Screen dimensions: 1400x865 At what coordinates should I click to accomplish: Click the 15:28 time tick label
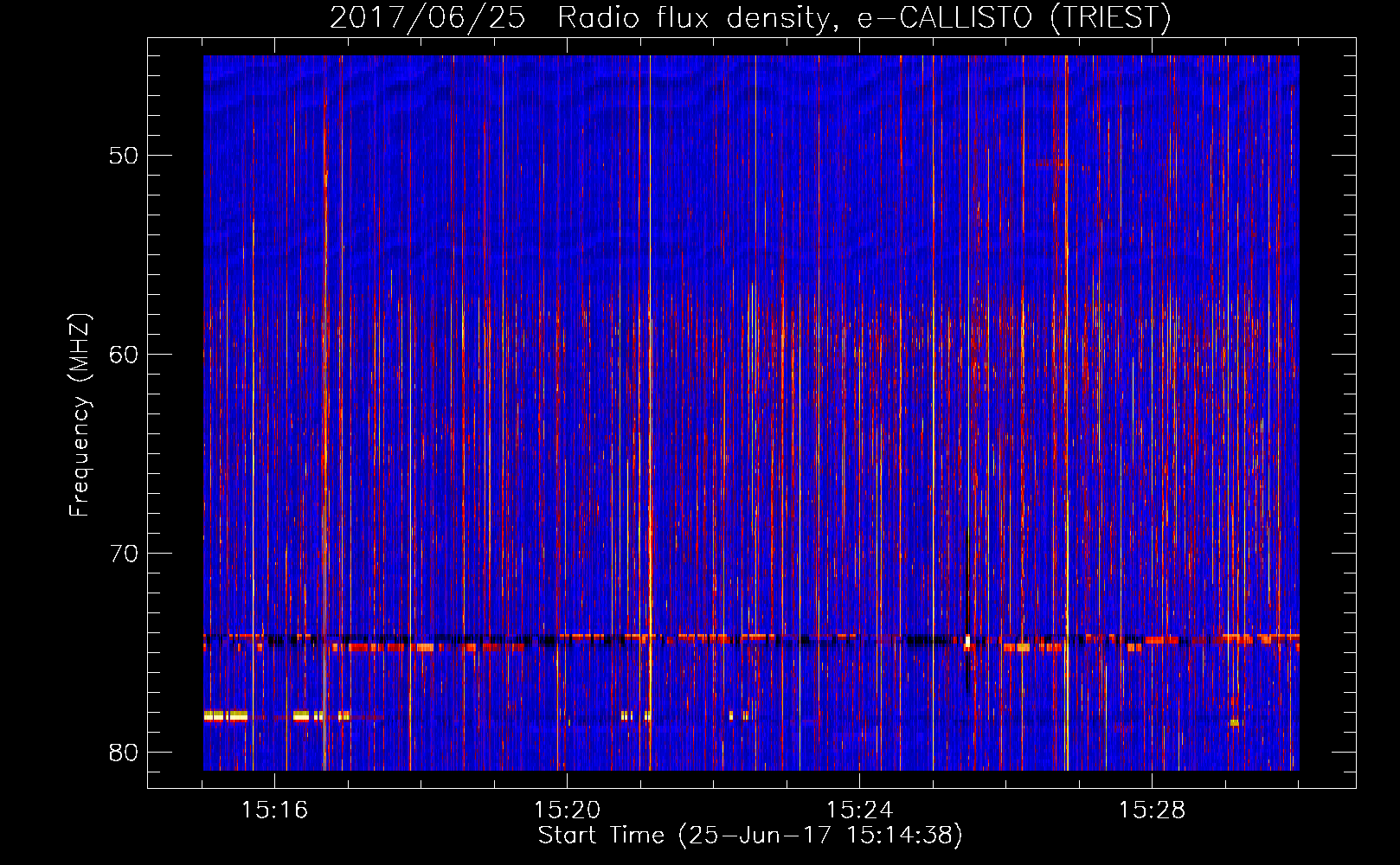pos(1152,811)
